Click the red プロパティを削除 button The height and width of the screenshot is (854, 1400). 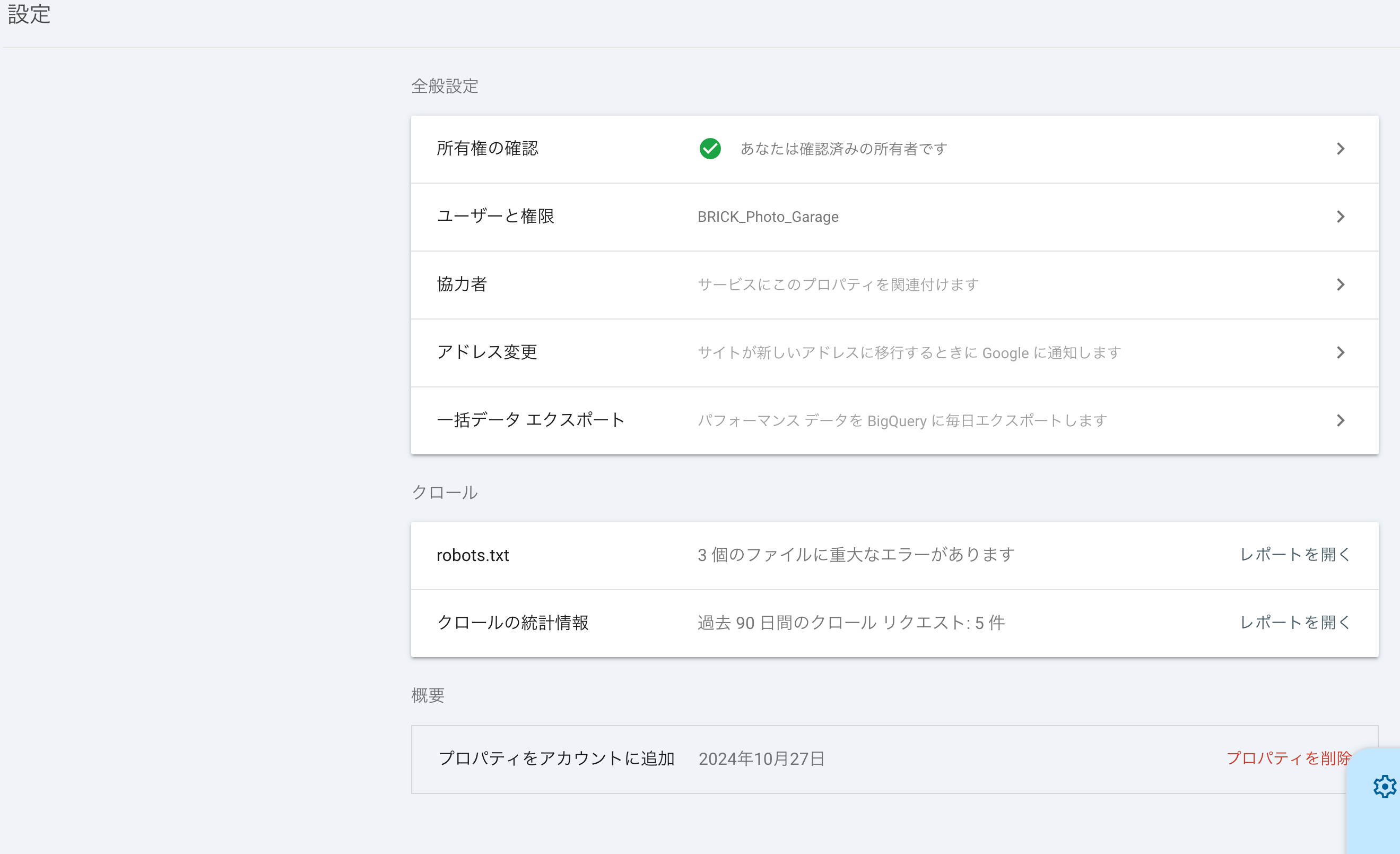[x=1288, y=758]
